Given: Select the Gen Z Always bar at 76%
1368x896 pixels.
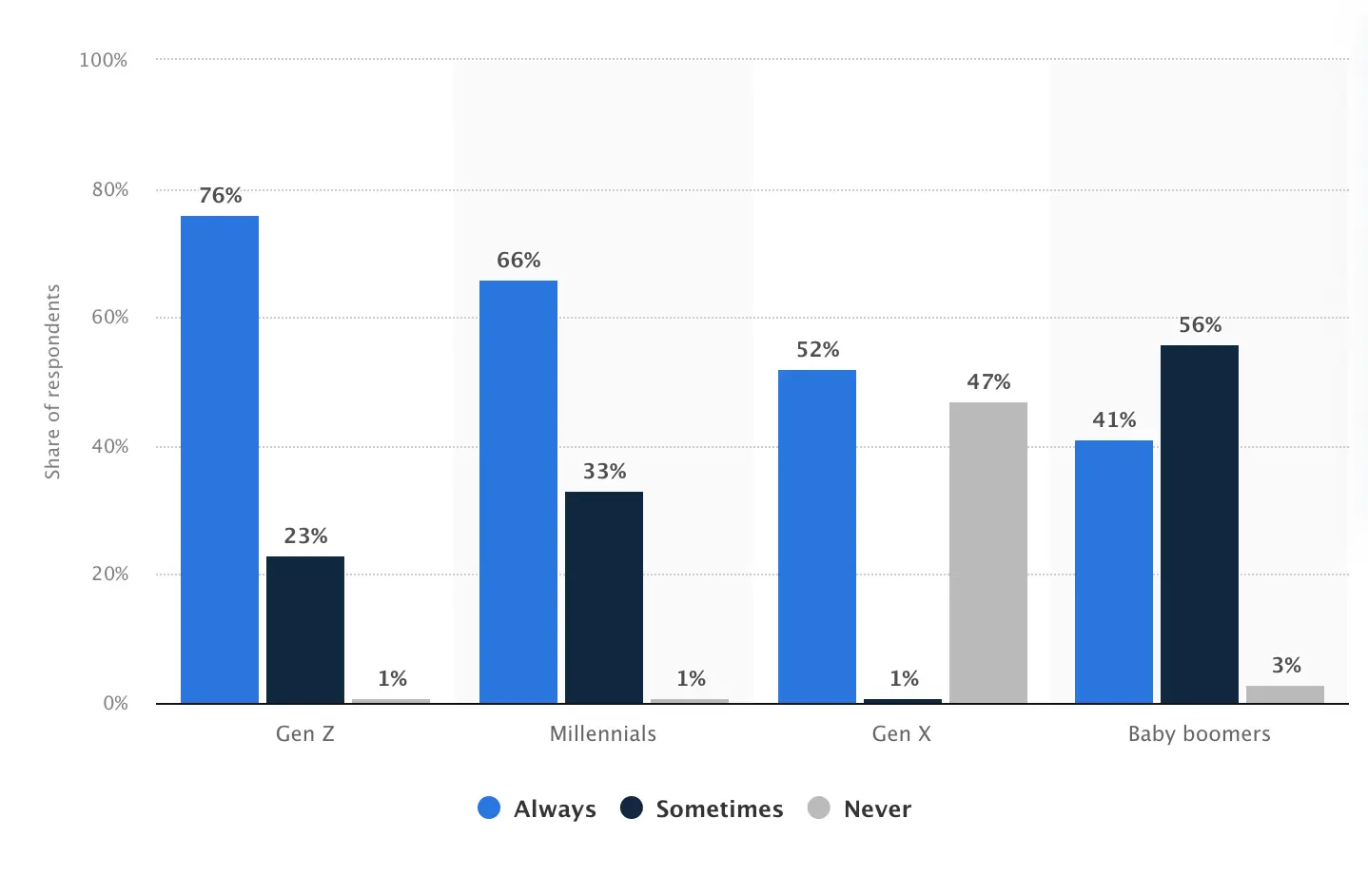Looking at the screenshot, I should pyautogui.click(x=220, y=459).
